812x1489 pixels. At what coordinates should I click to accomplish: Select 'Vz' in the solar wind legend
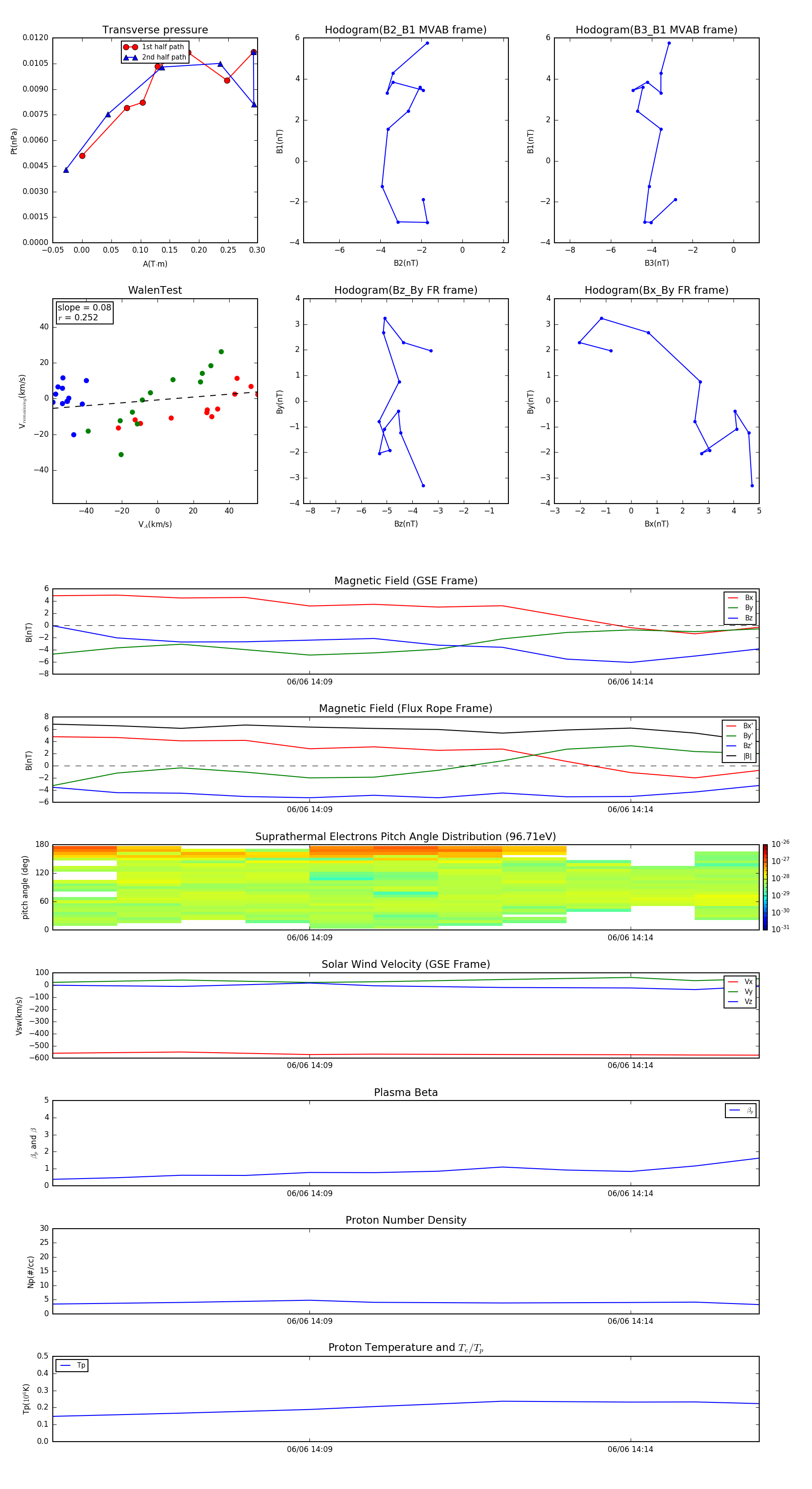pos(740,1002)
